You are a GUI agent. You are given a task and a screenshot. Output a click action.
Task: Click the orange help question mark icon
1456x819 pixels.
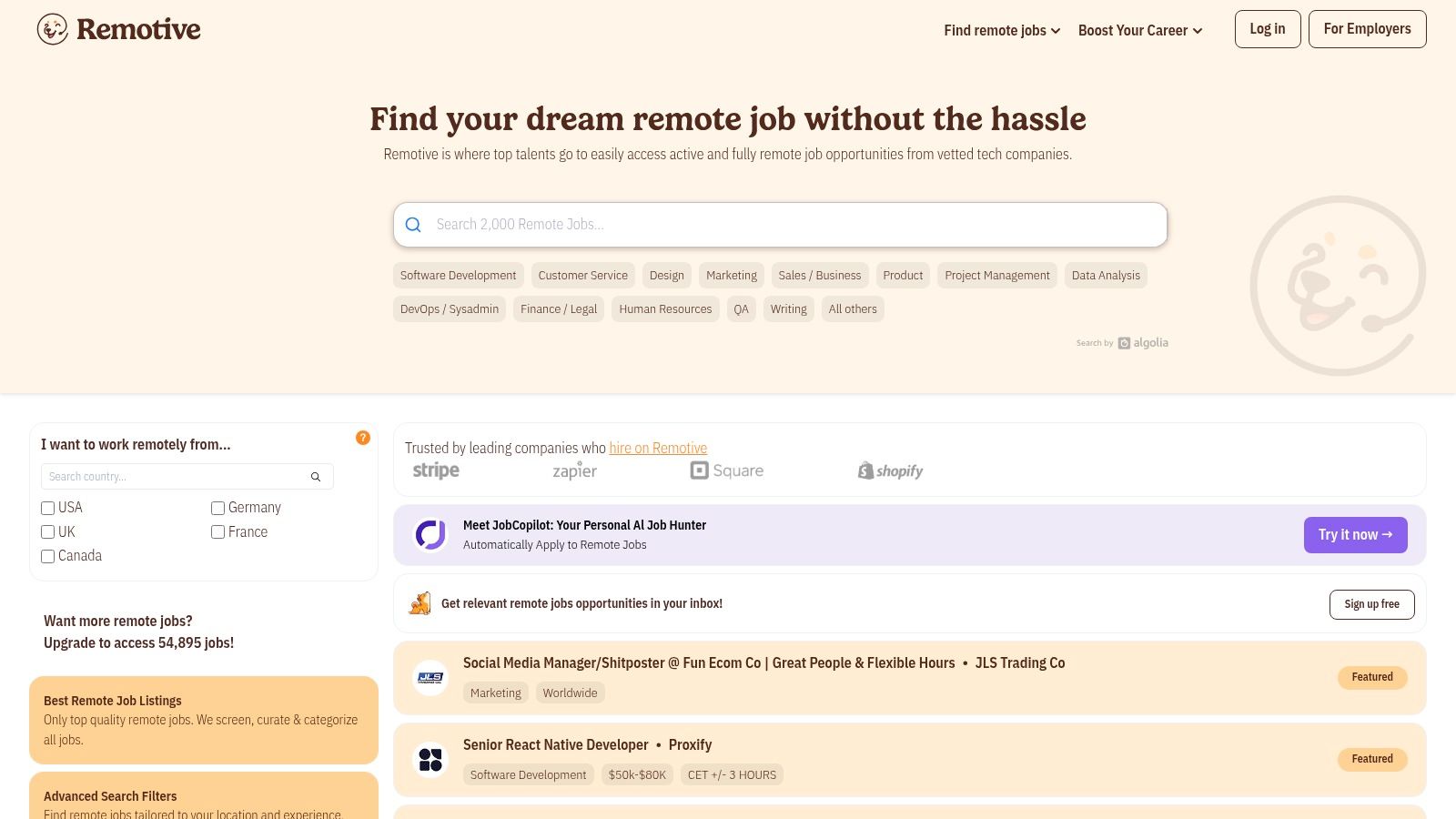tap(363, 438)
